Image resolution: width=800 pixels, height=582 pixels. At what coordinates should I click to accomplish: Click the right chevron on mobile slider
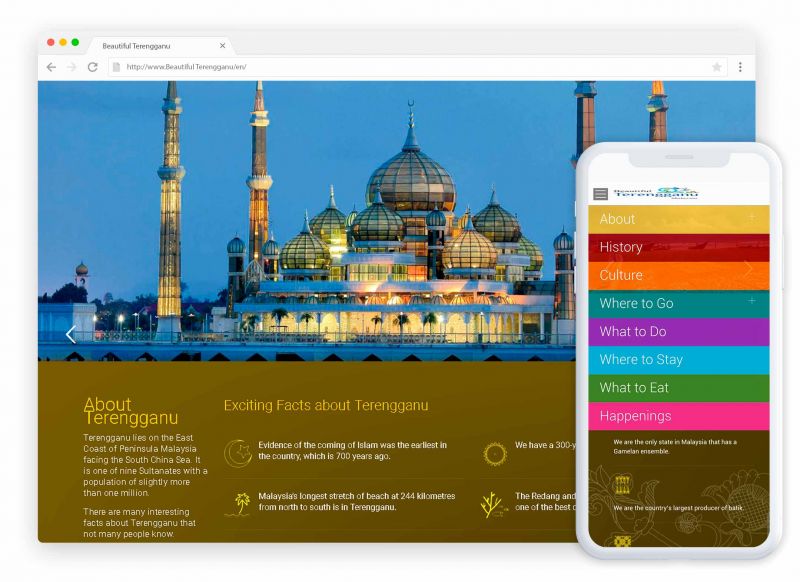click(x=748, y=268)
